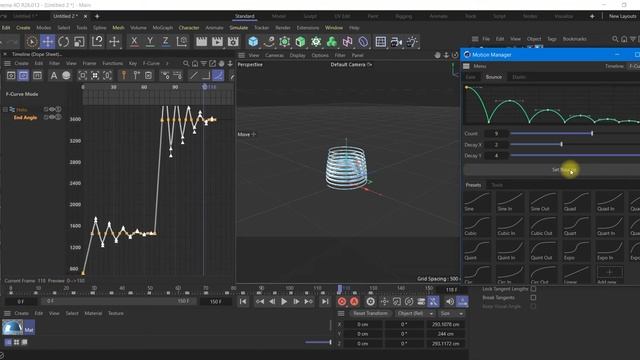The width and height of the screenshot is (640, 360).
Task: Select the Mat material thumbnail
Action: tap(13, 327)
